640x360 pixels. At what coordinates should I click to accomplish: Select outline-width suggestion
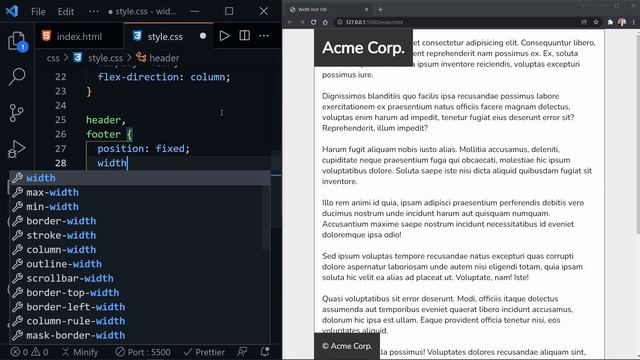pyautogui.click(x=140, y=264)
